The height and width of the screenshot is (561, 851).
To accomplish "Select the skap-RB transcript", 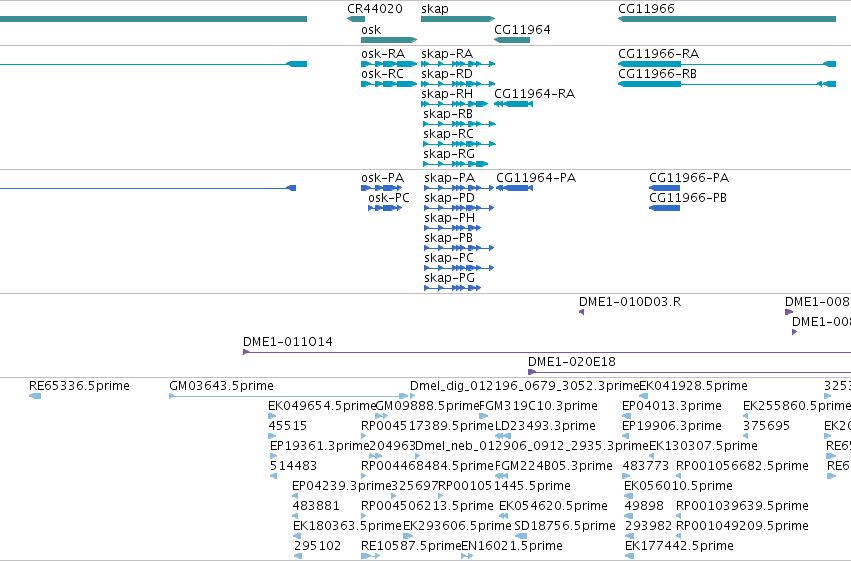I will tap(459, 124).
